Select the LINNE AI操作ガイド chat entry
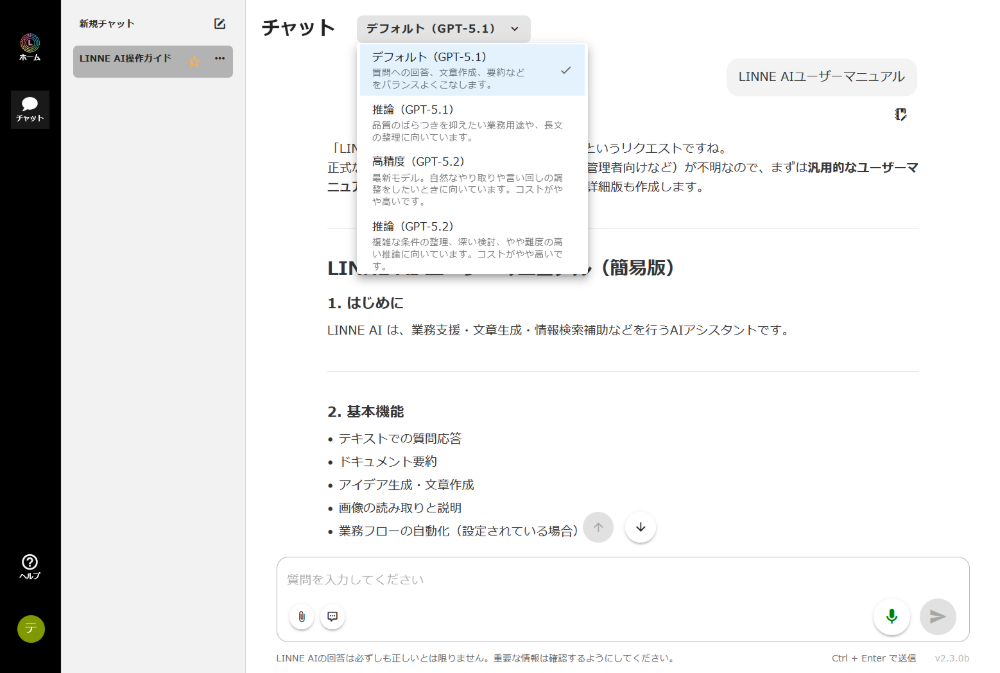1000x673 pixels. (x=152, y=61)
